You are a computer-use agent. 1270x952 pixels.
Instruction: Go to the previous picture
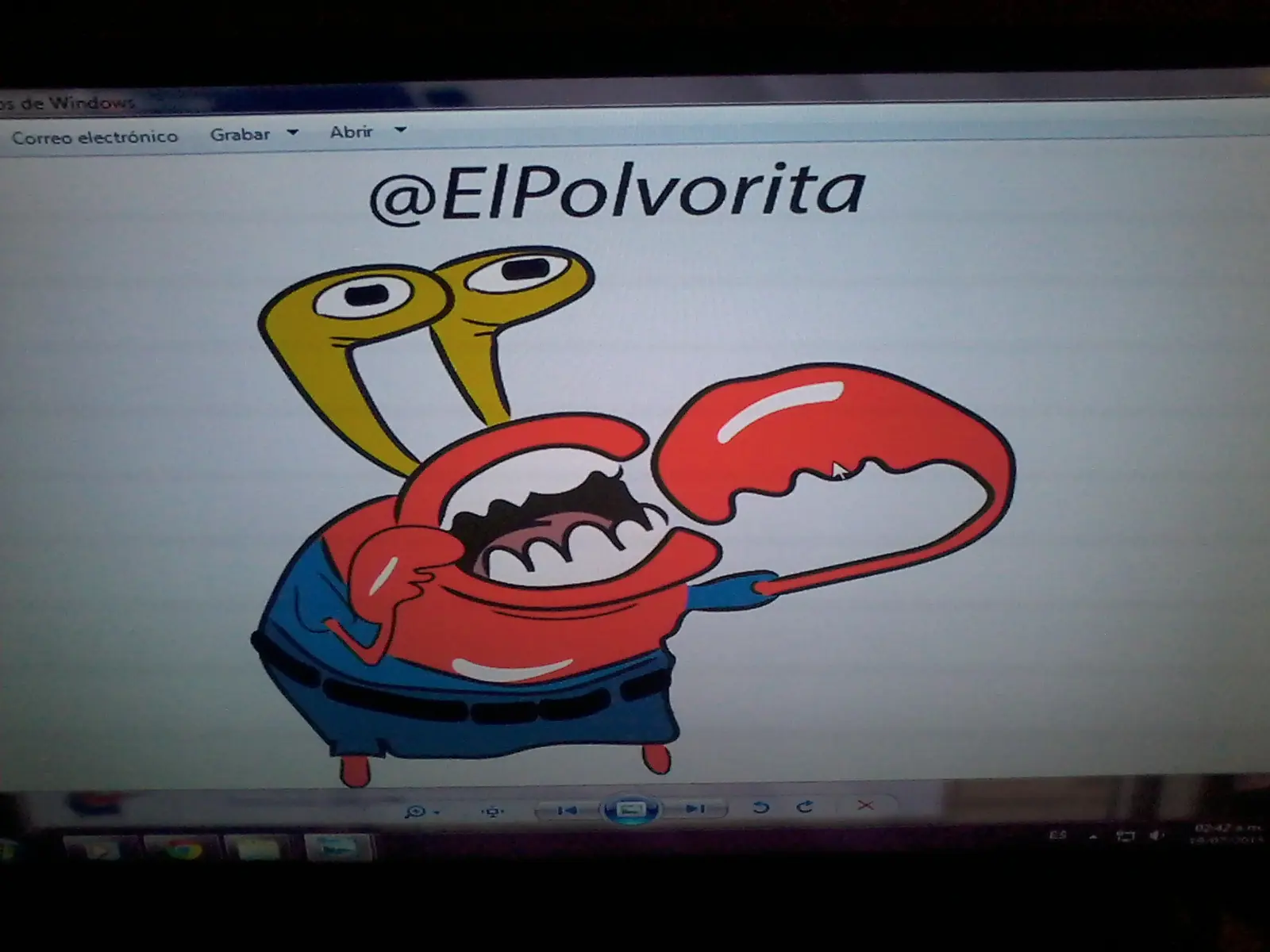567,810
